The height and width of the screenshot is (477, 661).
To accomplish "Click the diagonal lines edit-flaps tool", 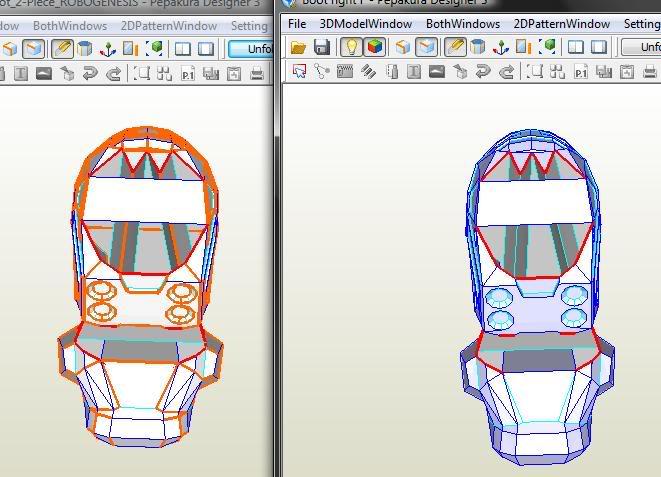I will pyautogui.click(x=368, y=72).
